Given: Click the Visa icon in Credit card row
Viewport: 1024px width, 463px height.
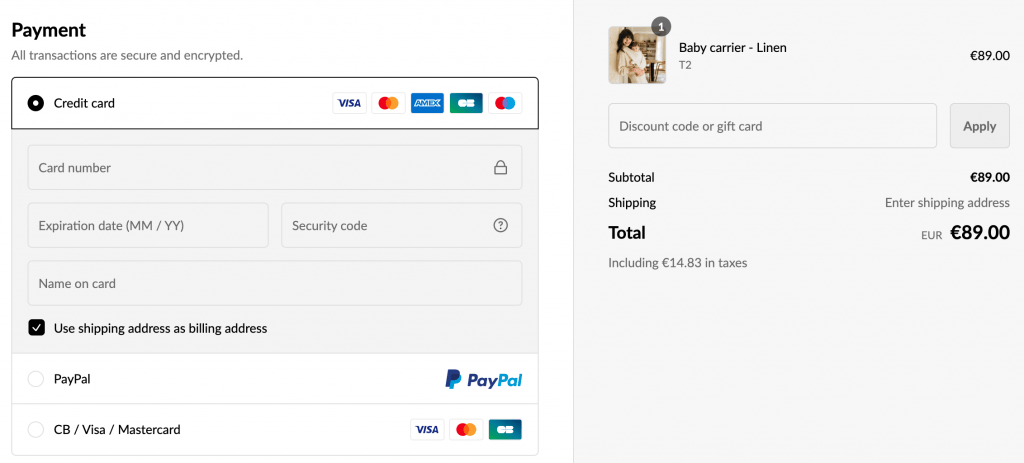Looking at the screenshot, I should (x=349, y=103).
